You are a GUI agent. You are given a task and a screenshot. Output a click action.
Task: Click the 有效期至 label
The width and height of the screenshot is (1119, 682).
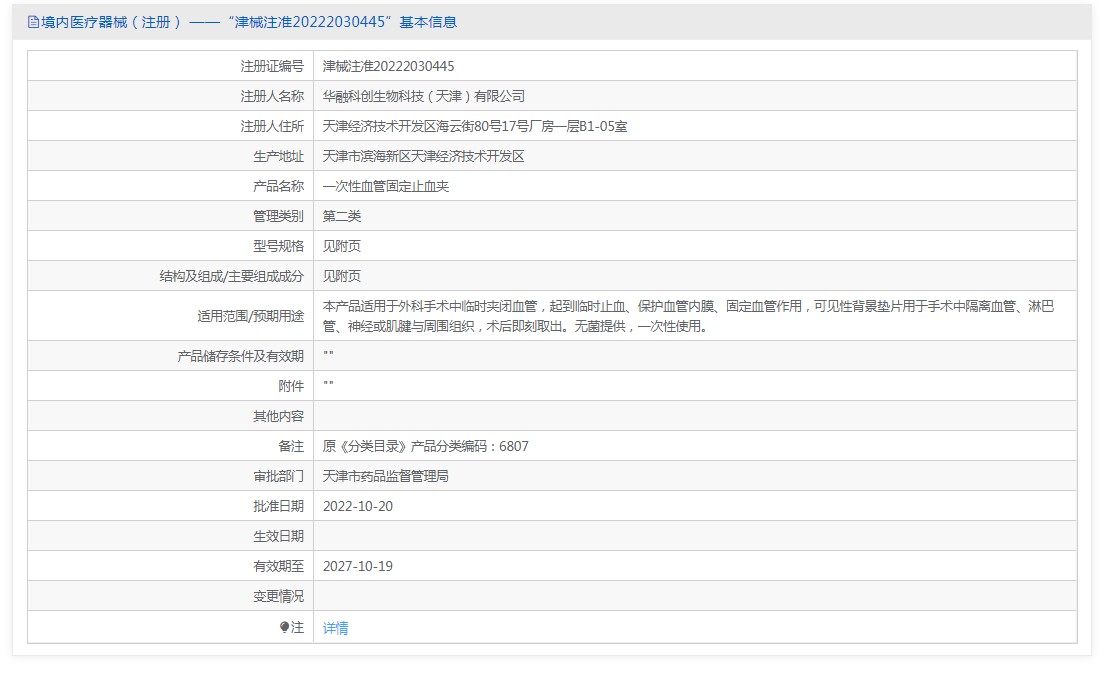(278, 566)
